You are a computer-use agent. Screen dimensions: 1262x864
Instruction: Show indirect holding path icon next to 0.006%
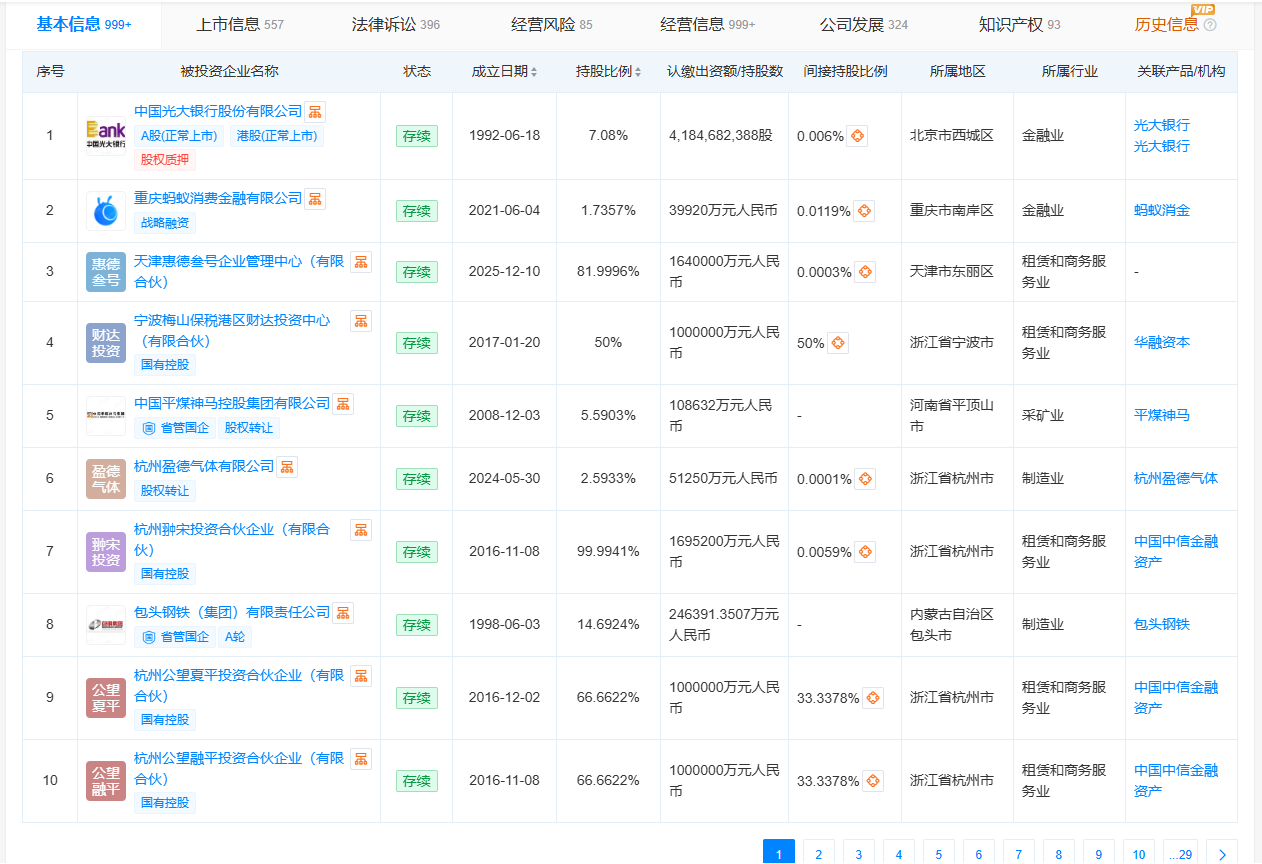[x=857, y=136]
